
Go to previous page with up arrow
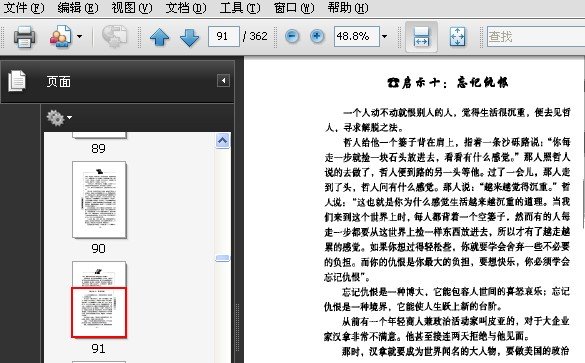160,37
